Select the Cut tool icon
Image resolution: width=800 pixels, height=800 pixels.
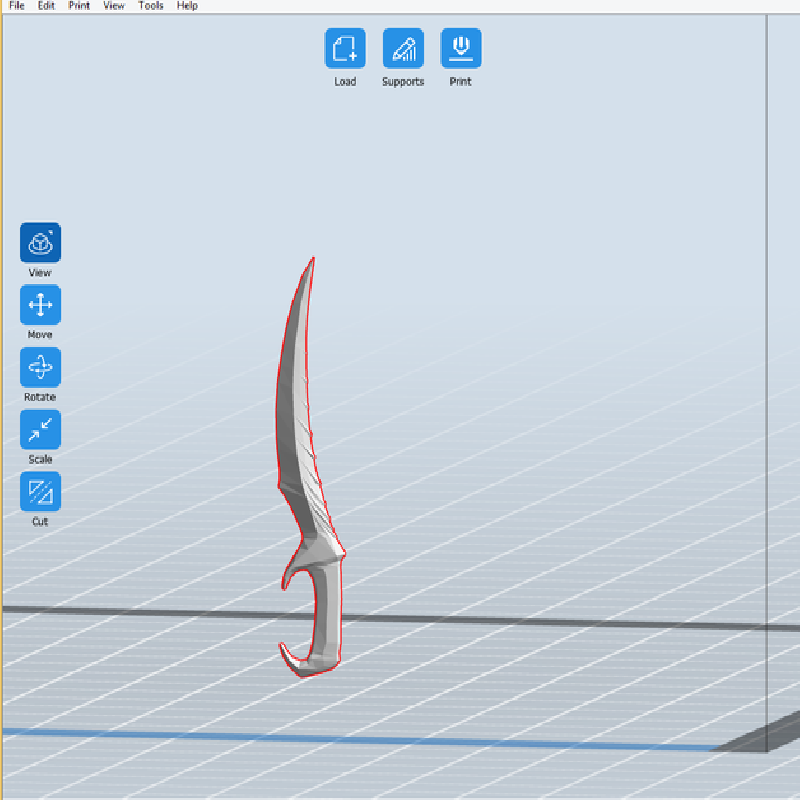40,491
